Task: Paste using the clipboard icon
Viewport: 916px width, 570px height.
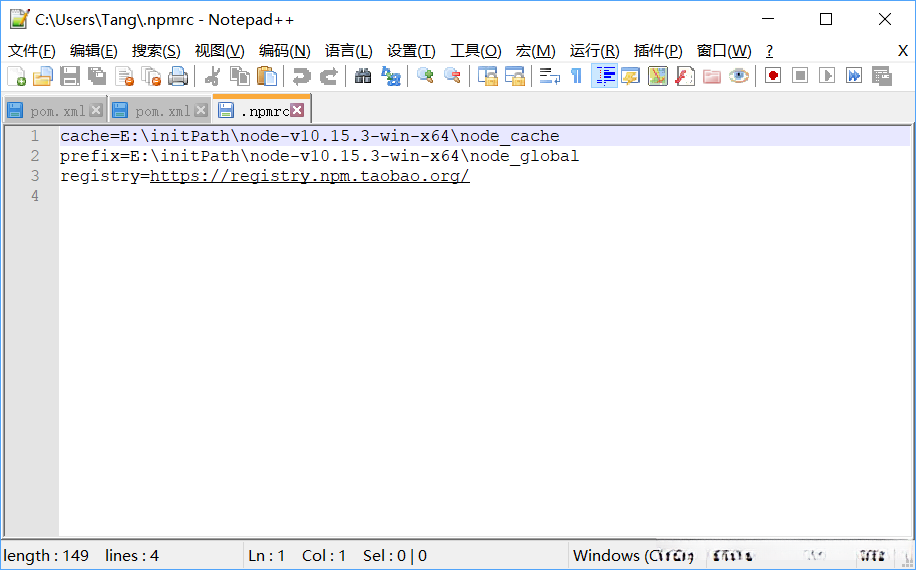Action: pos(267,76)
